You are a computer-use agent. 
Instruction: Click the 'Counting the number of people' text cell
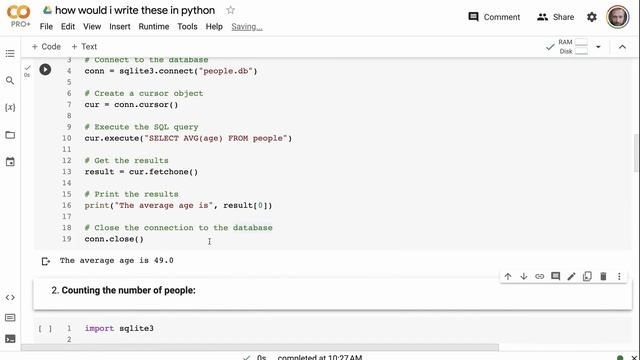(333, 294)
